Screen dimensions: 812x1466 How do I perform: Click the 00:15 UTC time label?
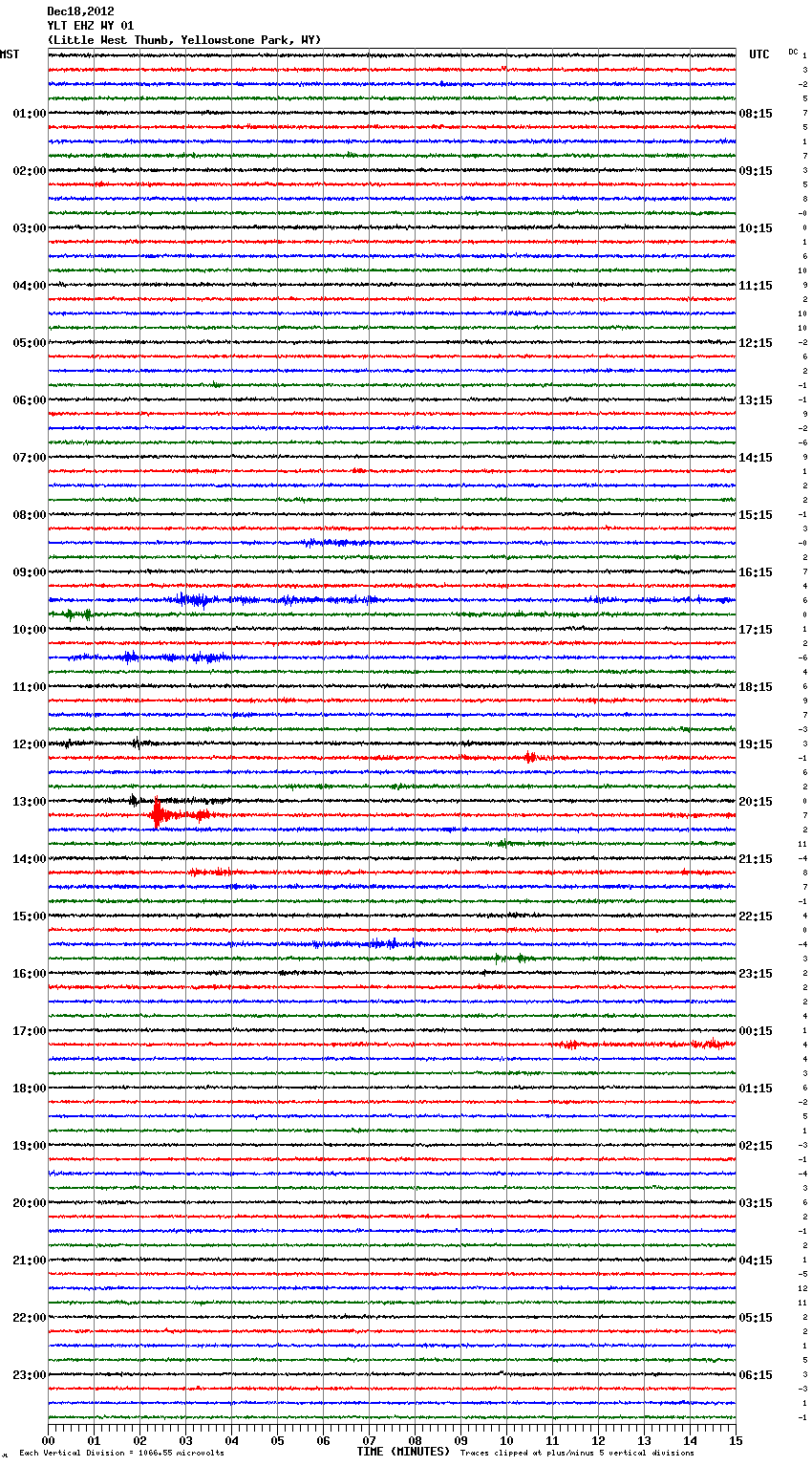tap(756, 1031)
